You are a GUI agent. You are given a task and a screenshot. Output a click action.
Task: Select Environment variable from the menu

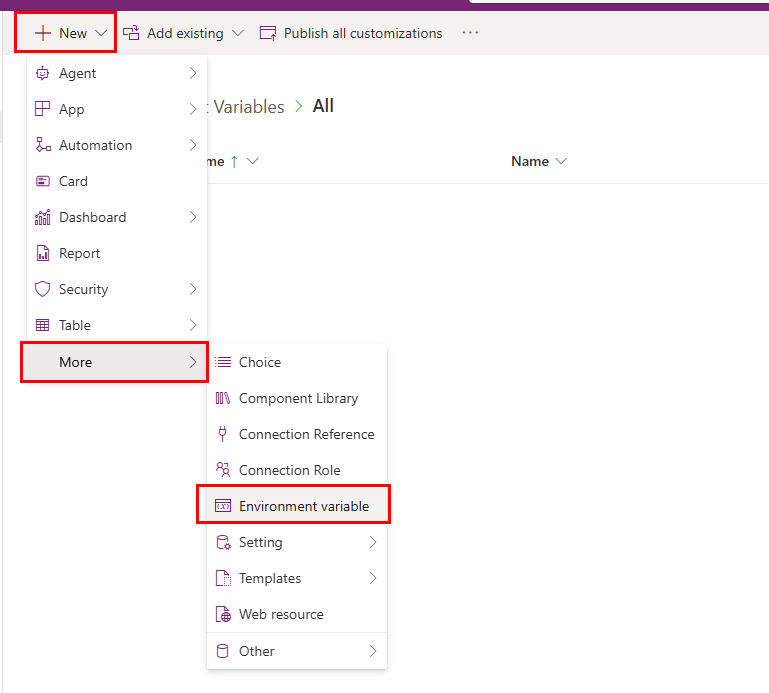(303, 506)
